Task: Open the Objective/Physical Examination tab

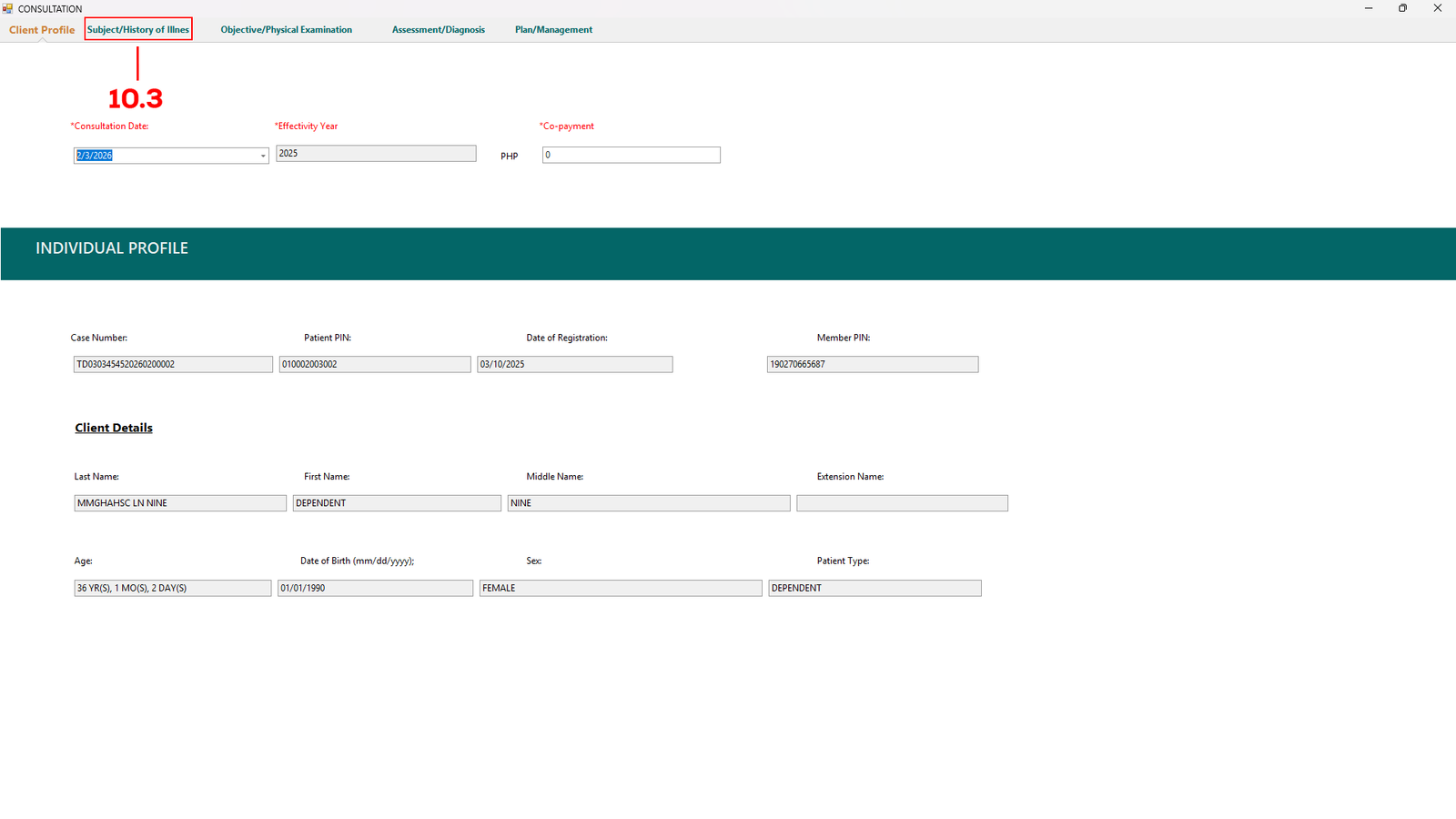Action: tap(286, 30)
